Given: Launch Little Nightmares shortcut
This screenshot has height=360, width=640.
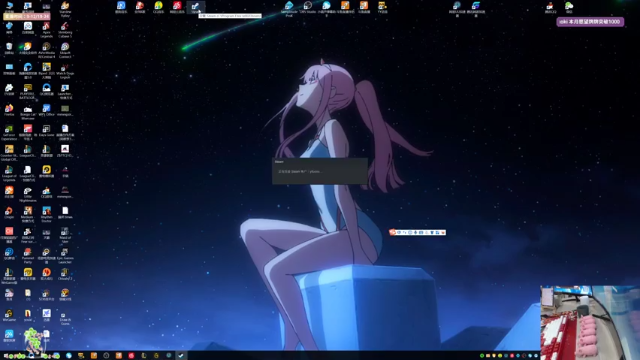Looking at the screenshot, I should coord(28,194).
